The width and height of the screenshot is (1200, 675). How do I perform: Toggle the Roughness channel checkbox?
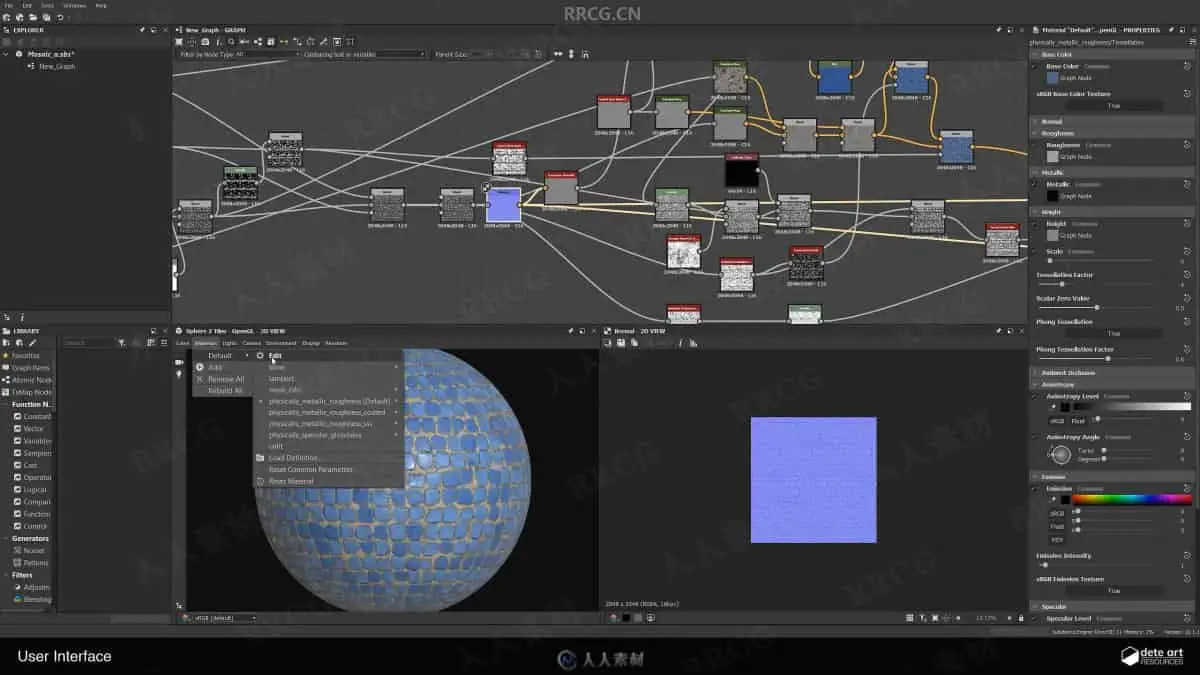[x=1035, y=145]
